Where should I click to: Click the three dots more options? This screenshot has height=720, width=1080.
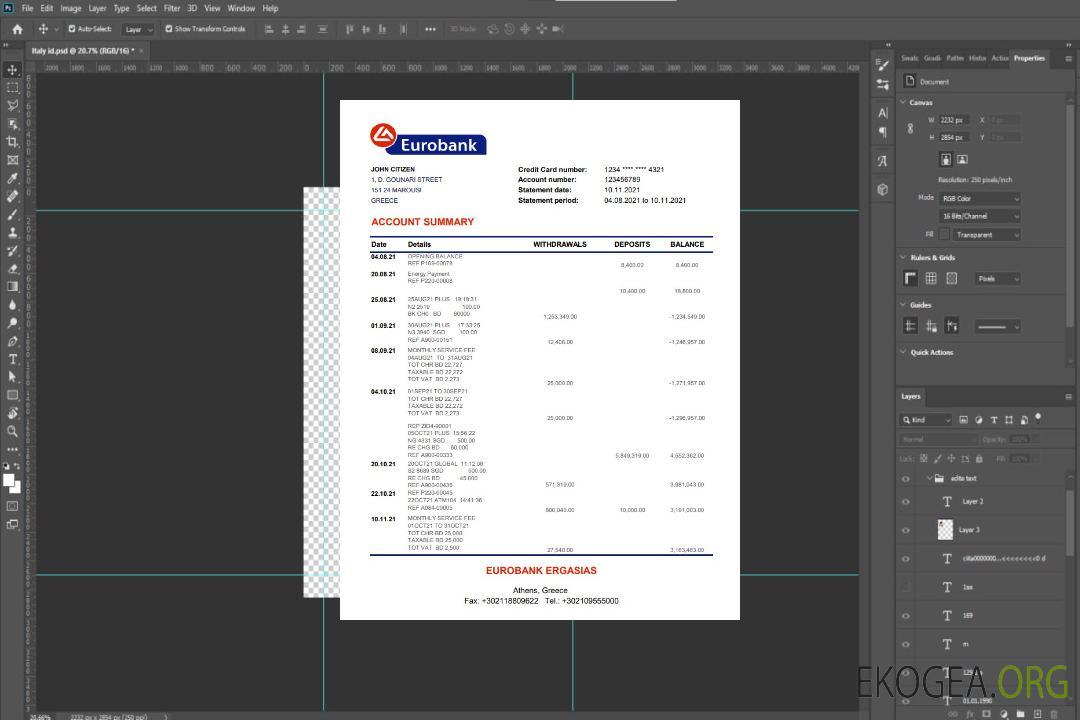pos(430,29)
